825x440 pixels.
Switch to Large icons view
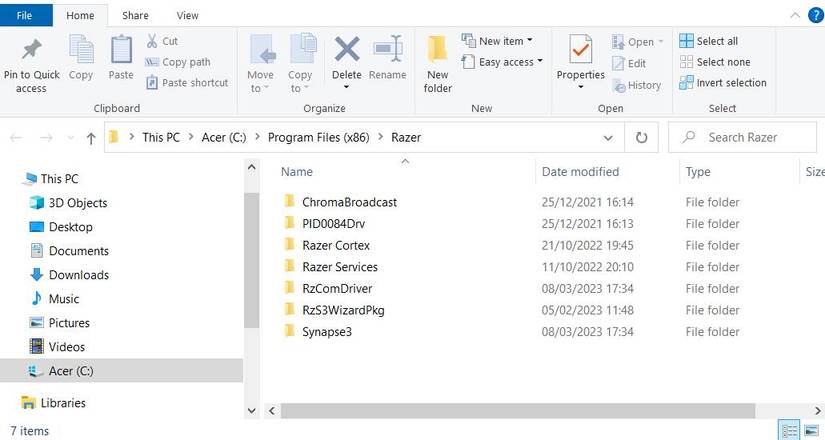point(811,431)
